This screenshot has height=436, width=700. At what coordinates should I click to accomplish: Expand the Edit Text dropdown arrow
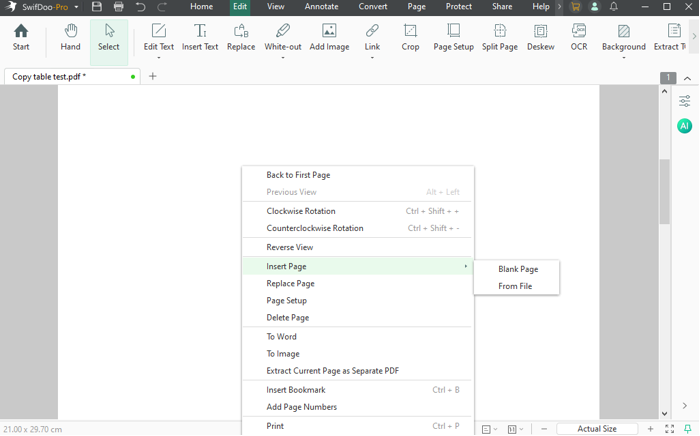point(158,58)
